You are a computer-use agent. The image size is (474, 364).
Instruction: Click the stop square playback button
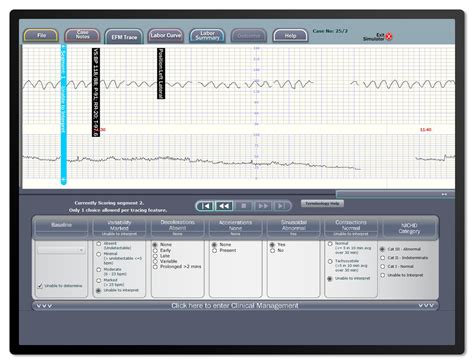(244, 206)
